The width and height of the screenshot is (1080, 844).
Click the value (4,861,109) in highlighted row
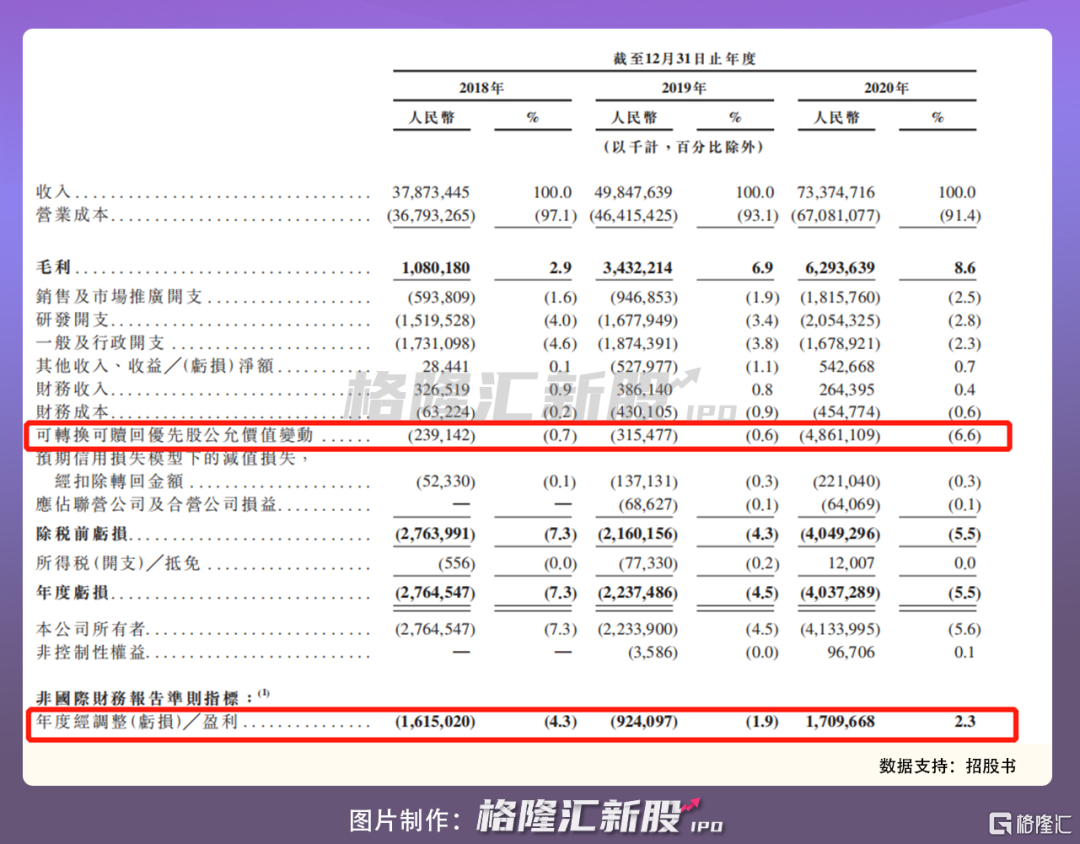[840, 435]
